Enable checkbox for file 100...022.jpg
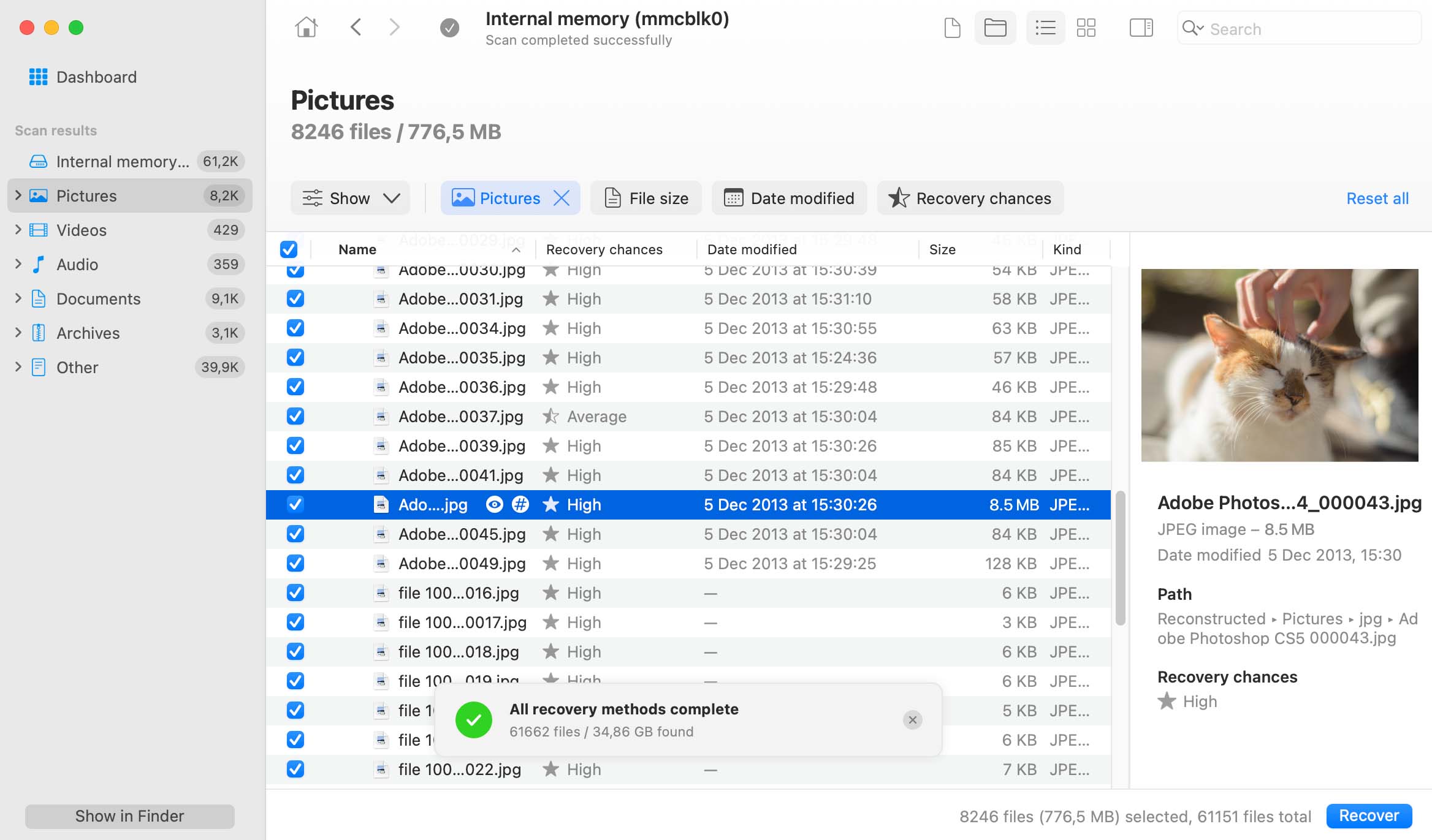 point(293,770)
